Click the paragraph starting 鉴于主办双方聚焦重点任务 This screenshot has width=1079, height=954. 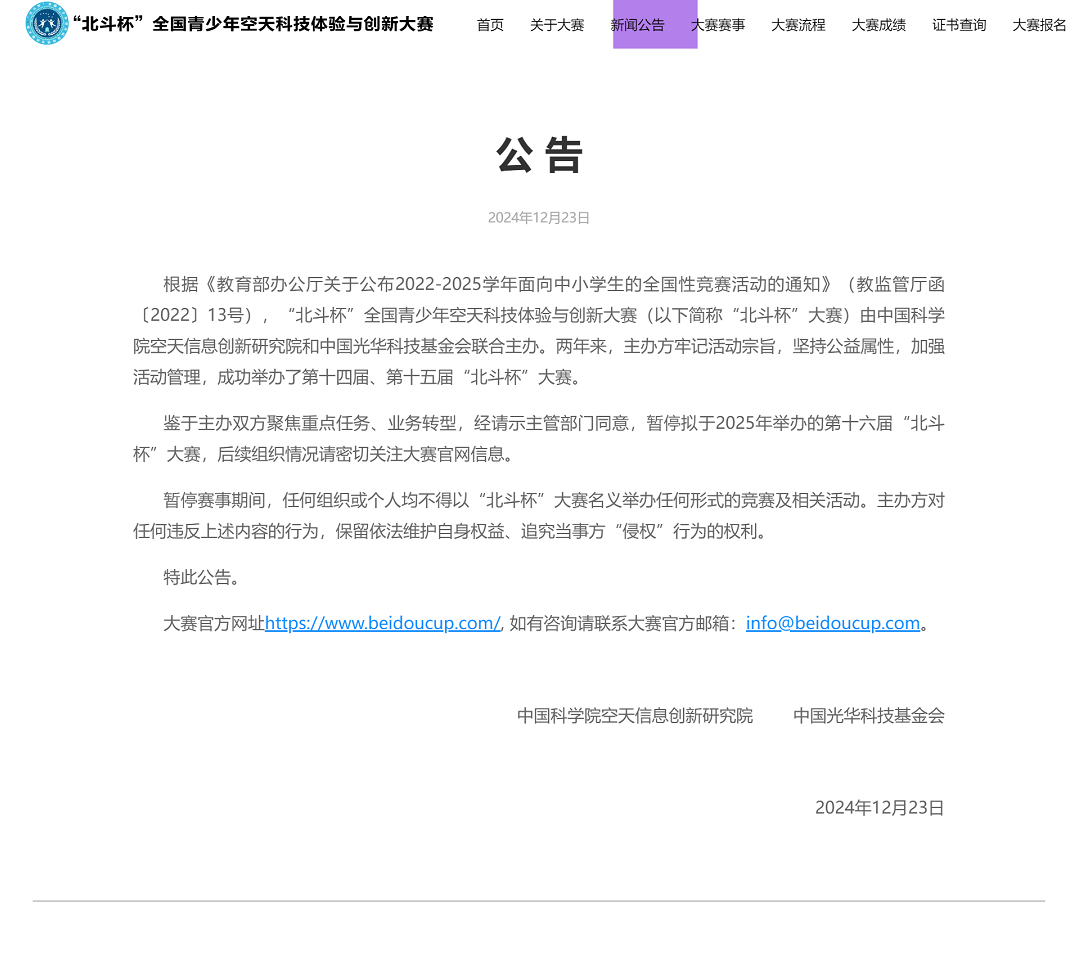click(x=539, y=438)
